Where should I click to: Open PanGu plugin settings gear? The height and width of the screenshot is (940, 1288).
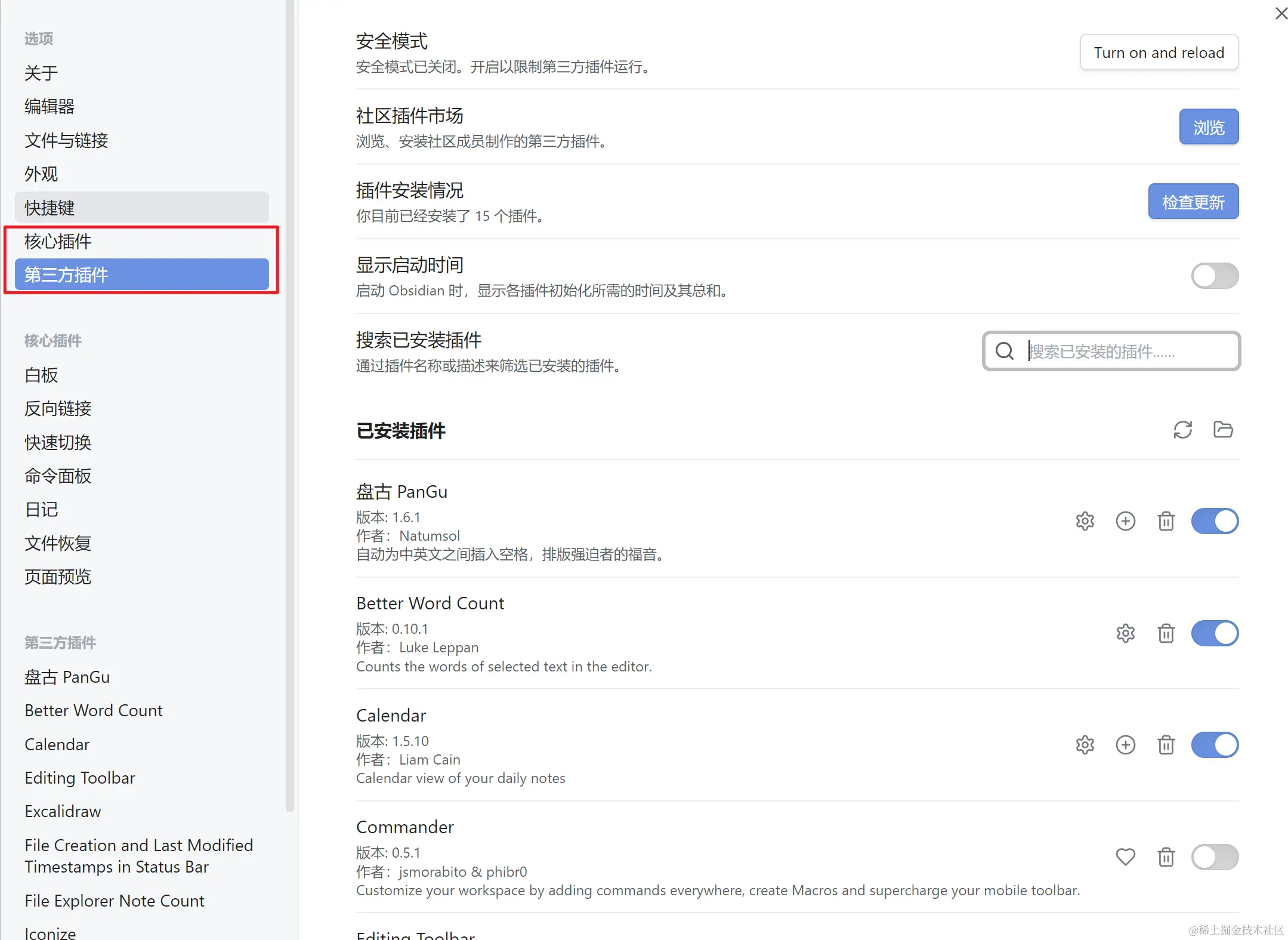pyautogui.click(x=1085, y=521)
